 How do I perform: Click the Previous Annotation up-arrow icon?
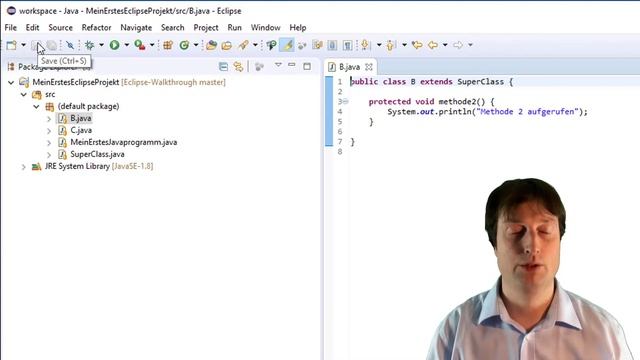[390, 45]
